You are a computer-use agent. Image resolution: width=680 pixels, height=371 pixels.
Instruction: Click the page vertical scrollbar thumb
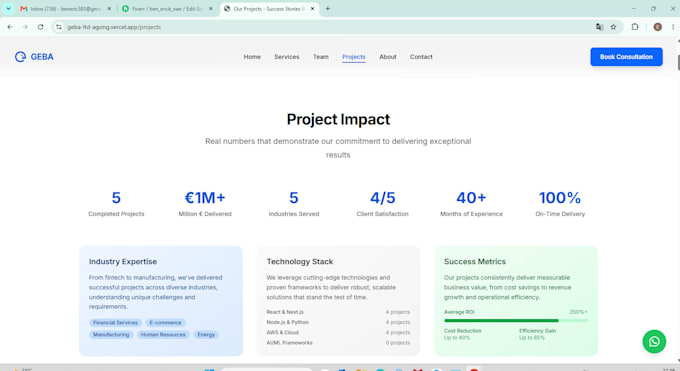678,62
